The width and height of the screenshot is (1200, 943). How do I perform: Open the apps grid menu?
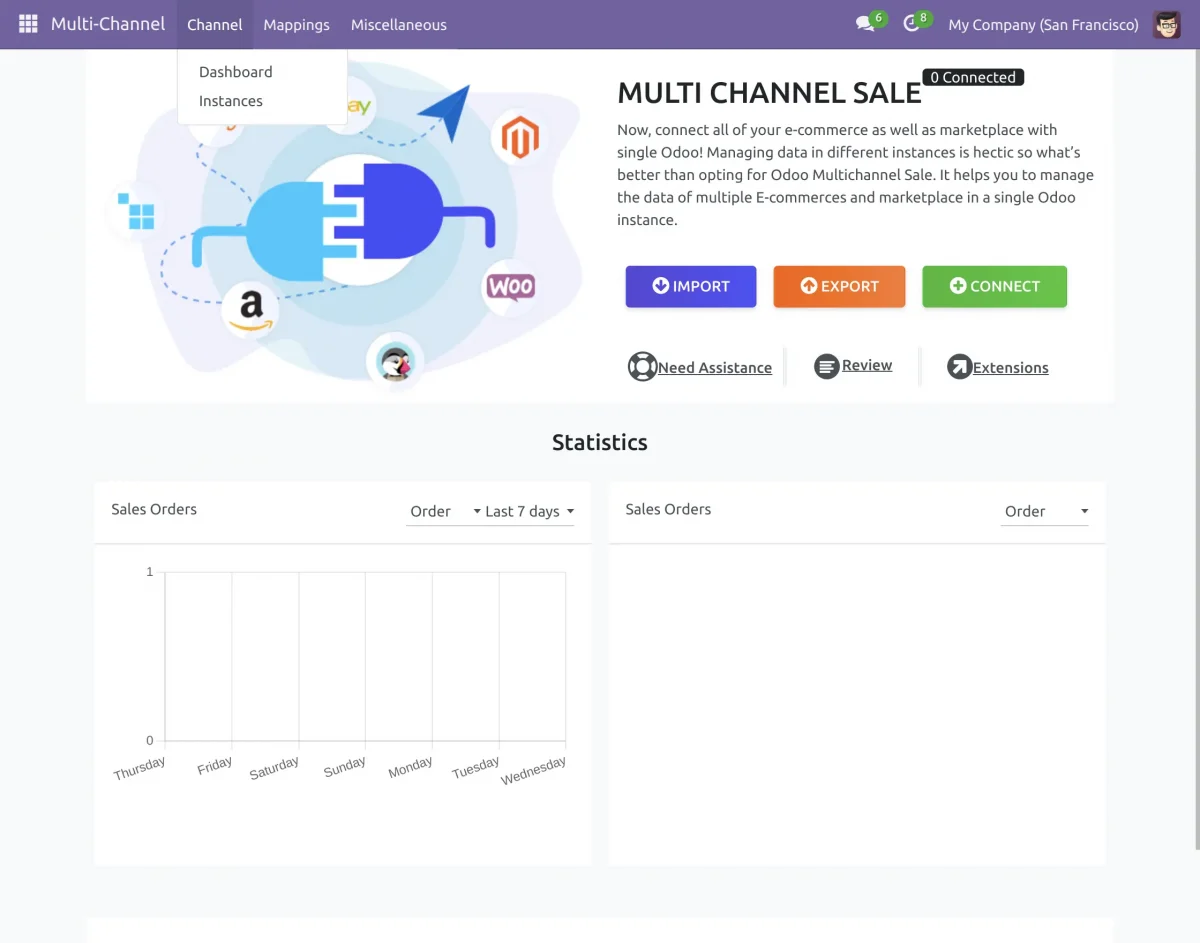click(x=26, y=23)
